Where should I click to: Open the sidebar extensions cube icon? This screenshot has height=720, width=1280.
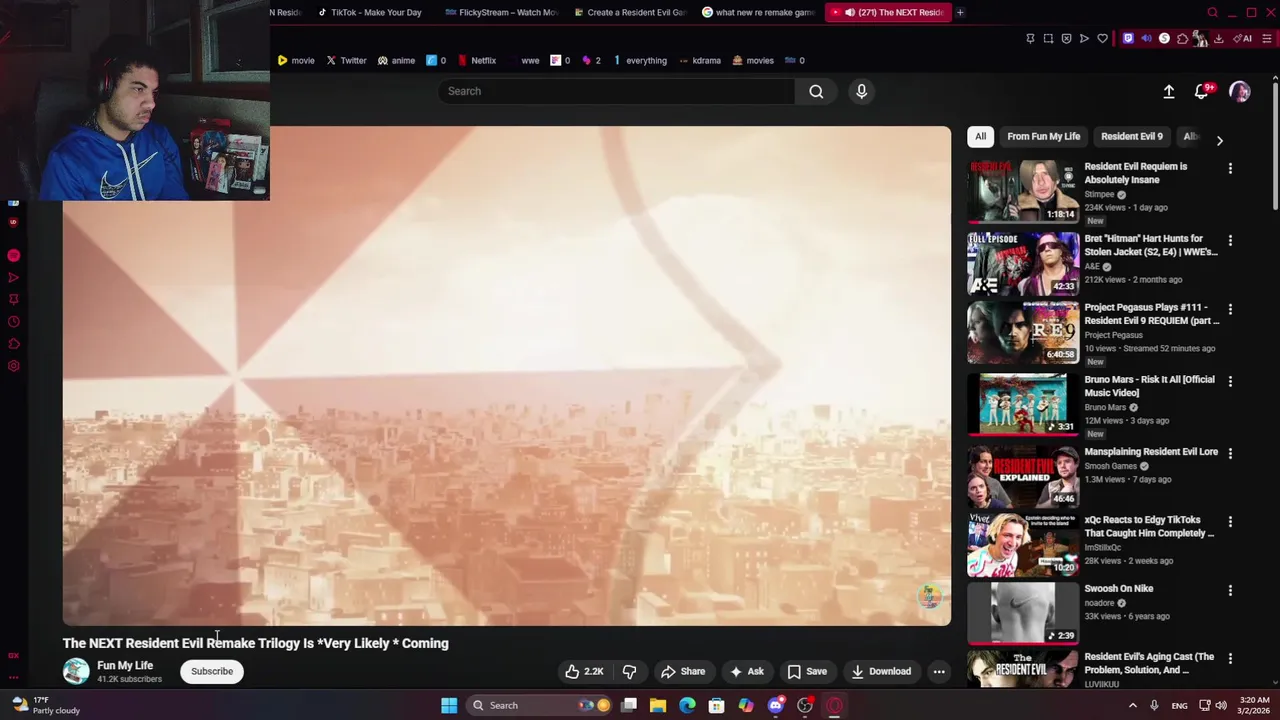(14, 344)
